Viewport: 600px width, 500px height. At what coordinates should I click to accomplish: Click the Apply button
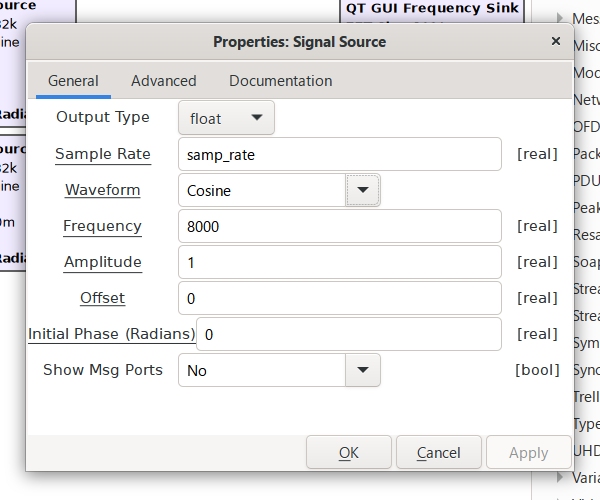[528, 453]
